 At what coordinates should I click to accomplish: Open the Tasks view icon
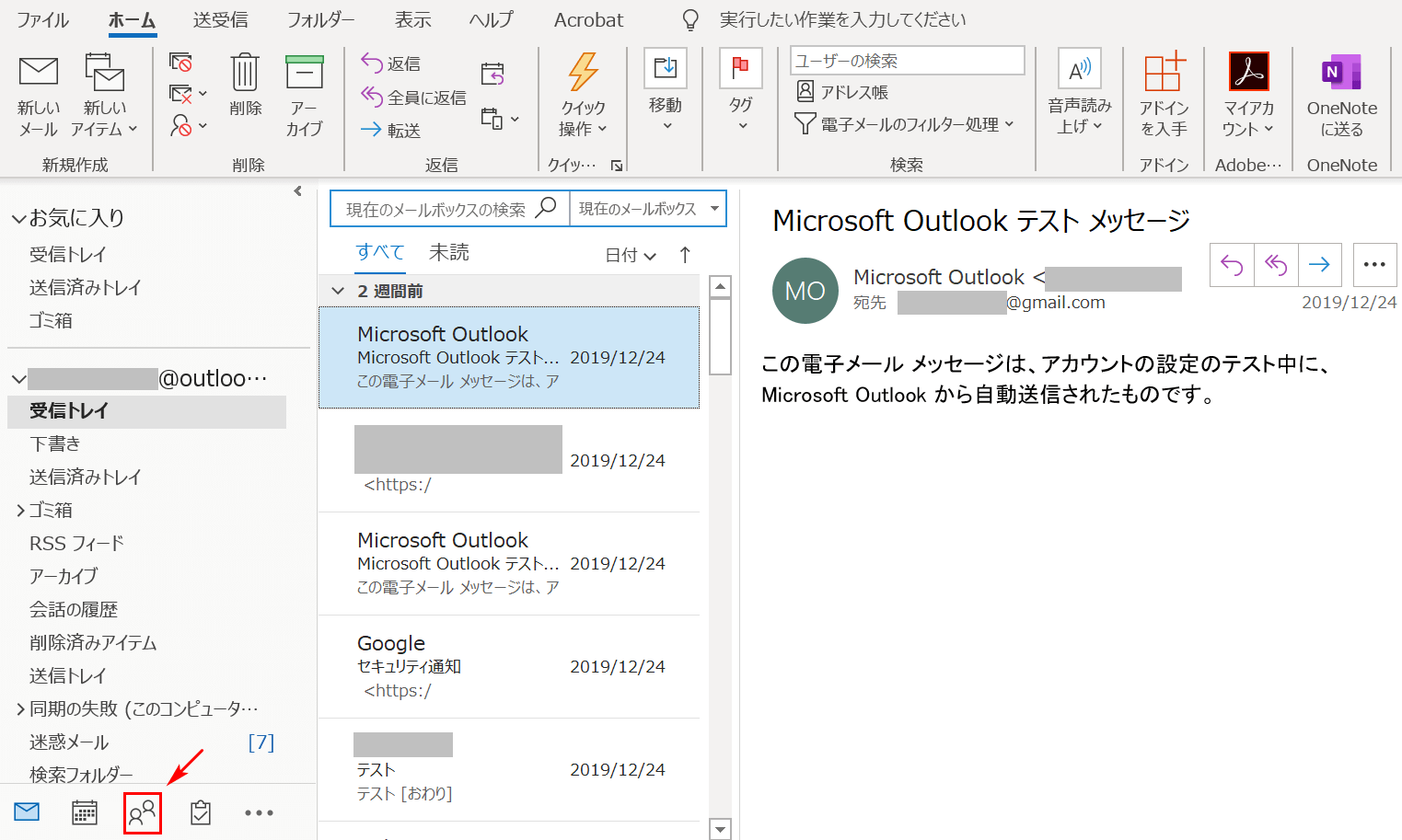click(x=201, y=812)
